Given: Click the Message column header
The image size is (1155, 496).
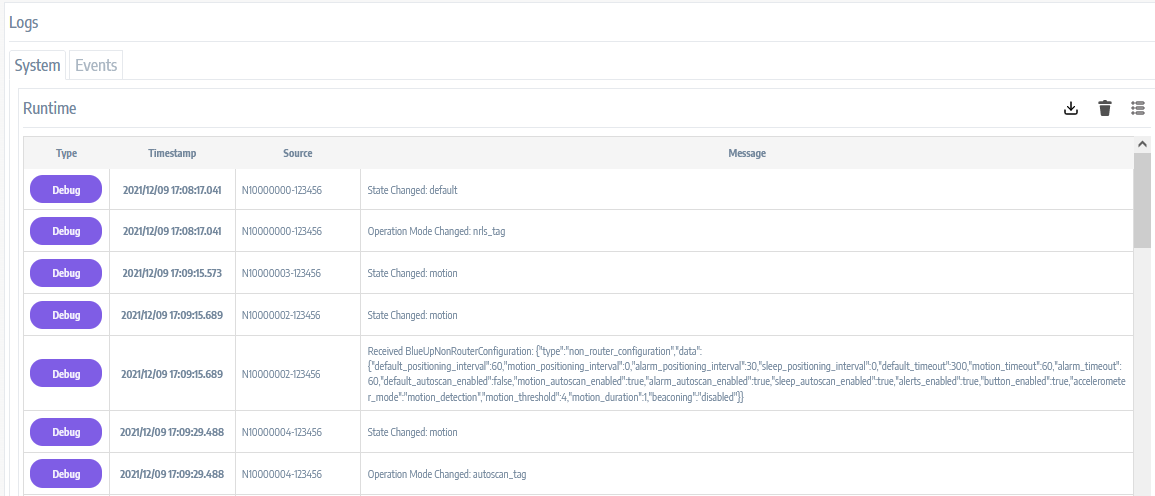Looking at the screenshot, I should pyautogui.click(x=747, y=153).
